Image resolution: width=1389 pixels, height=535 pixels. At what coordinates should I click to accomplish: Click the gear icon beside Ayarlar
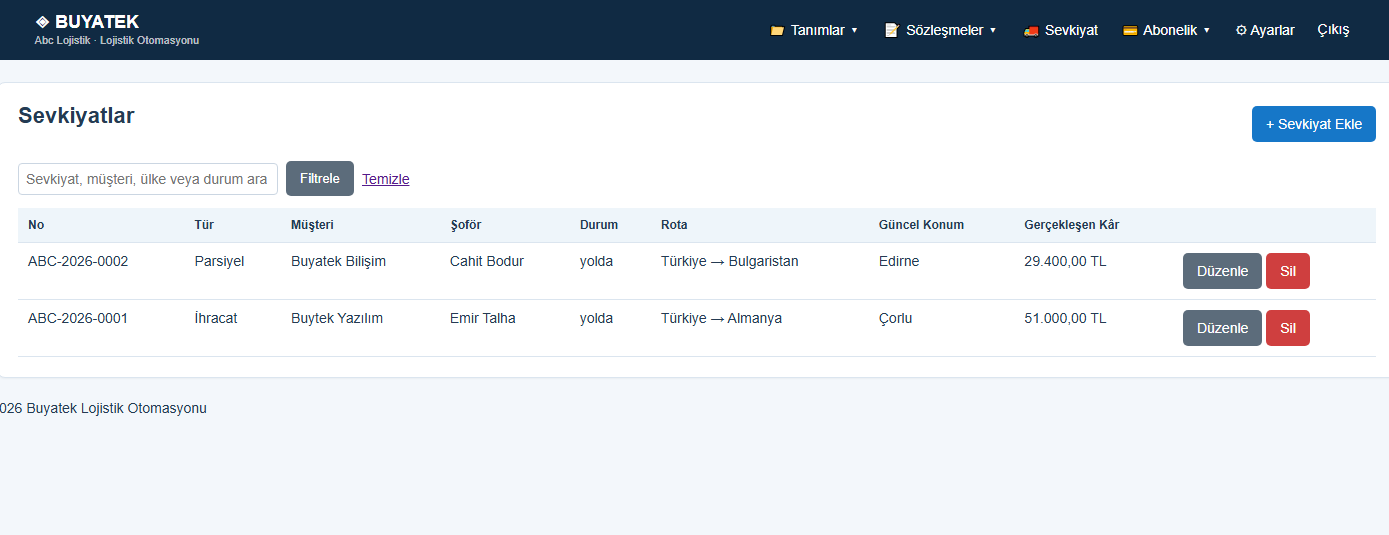1241,31
